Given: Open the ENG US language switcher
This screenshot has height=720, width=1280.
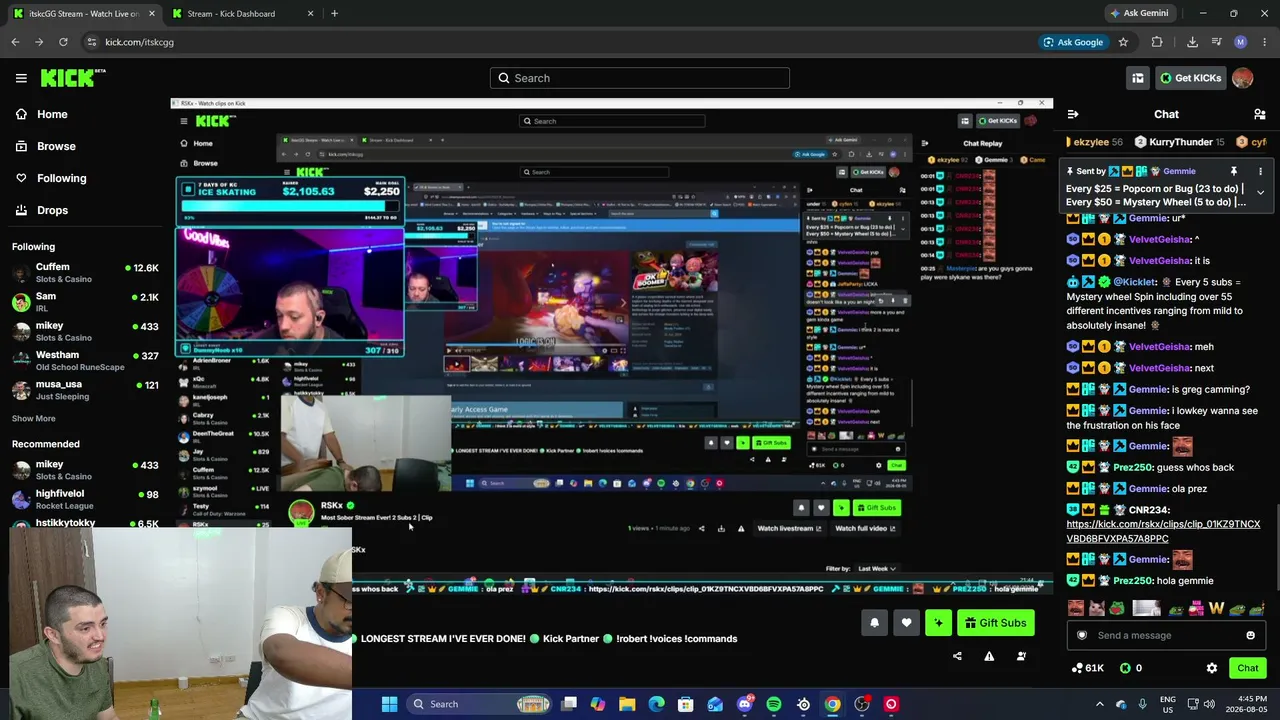Looking at the screenshot, I should click(1168, 704).
